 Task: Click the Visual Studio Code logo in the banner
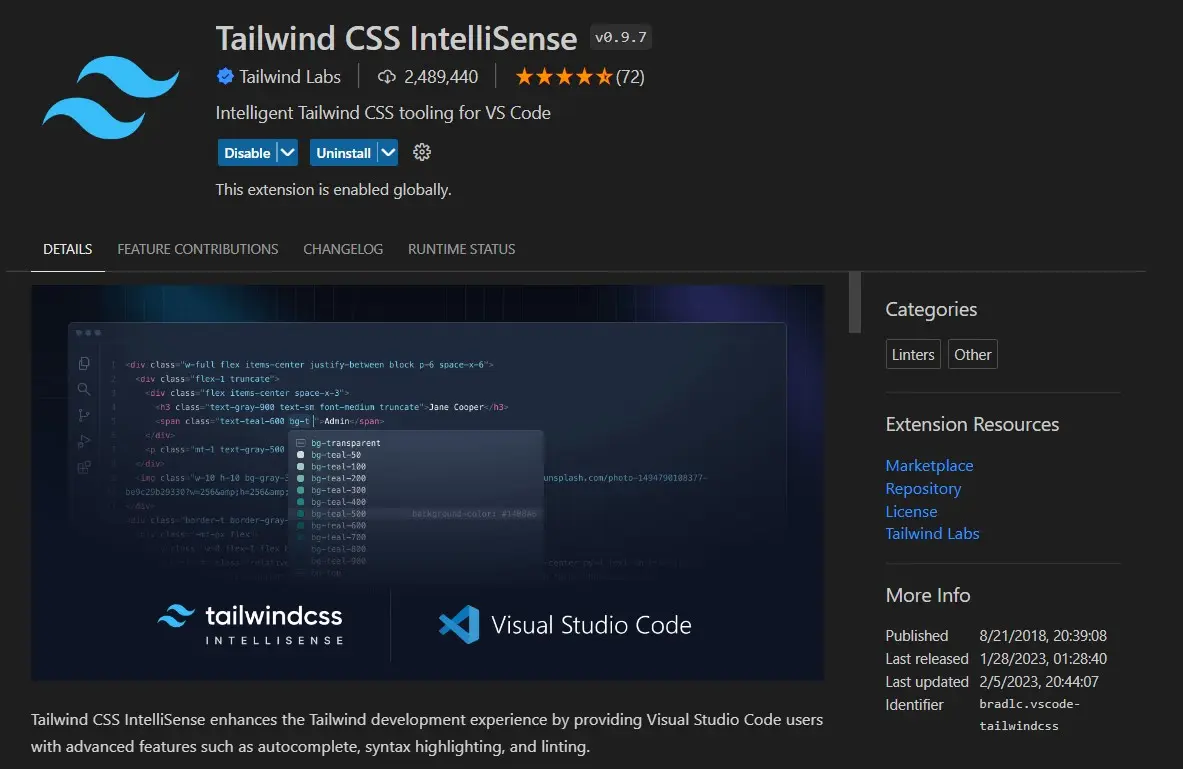coord(459,624)
